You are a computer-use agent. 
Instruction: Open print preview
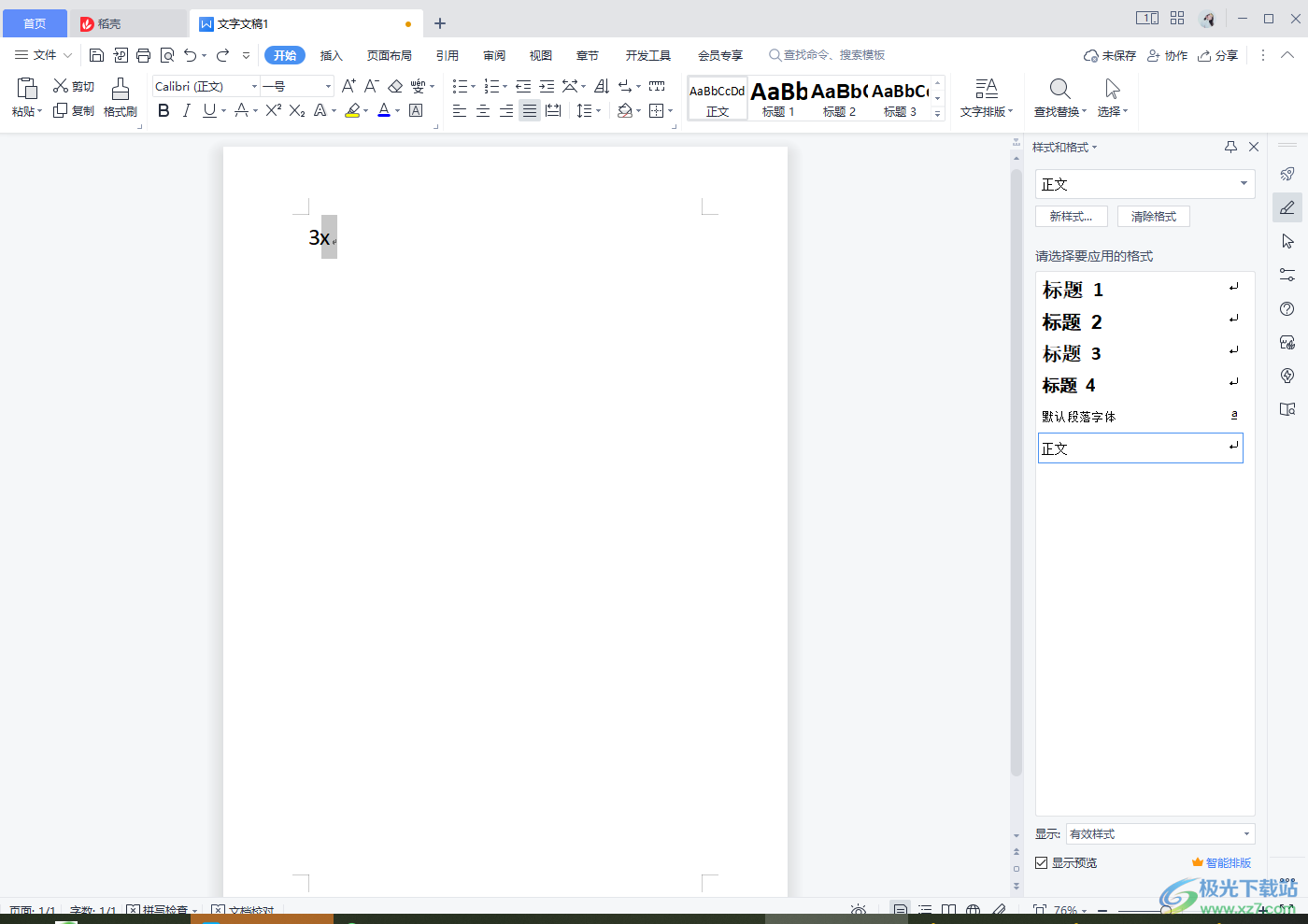167,55
